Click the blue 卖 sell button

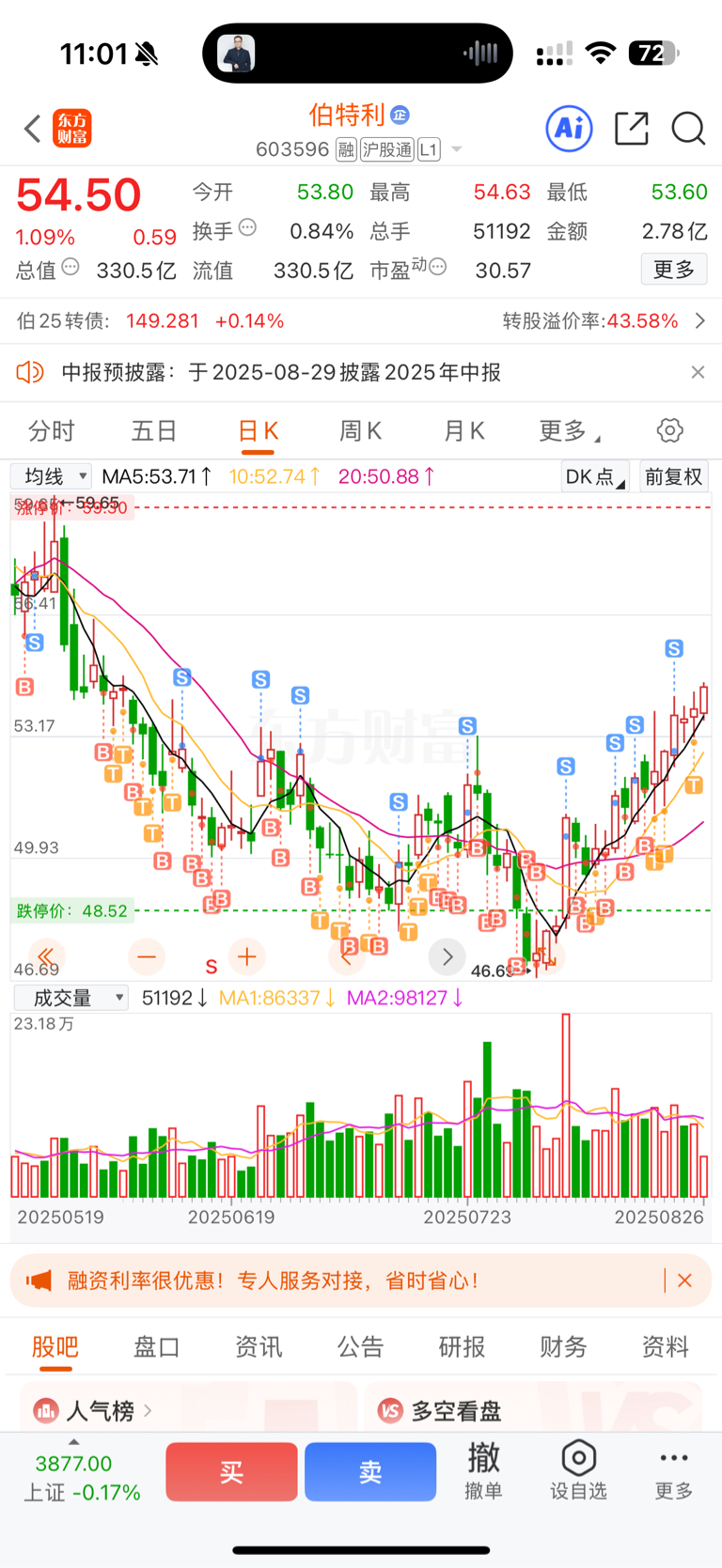click(370, 1472)
